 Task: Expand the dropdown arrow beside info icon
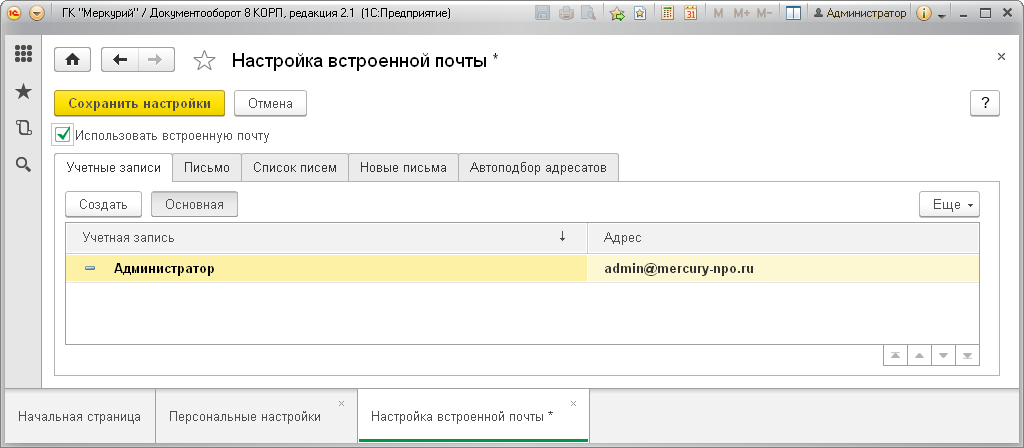coord(941,15)
